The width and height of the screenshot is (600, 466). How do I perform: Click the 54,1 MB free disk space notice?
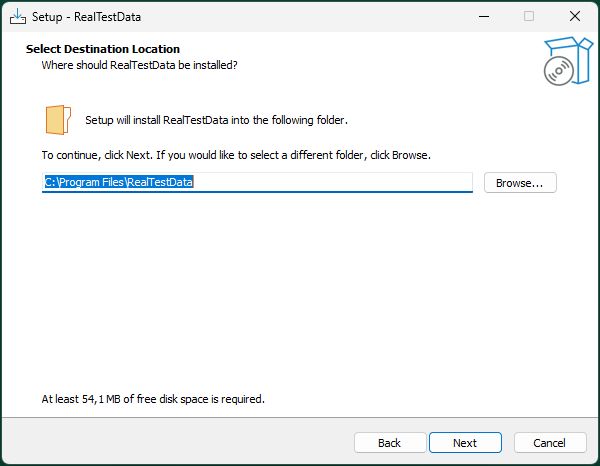pyautogui.click(x=153, y=399)
